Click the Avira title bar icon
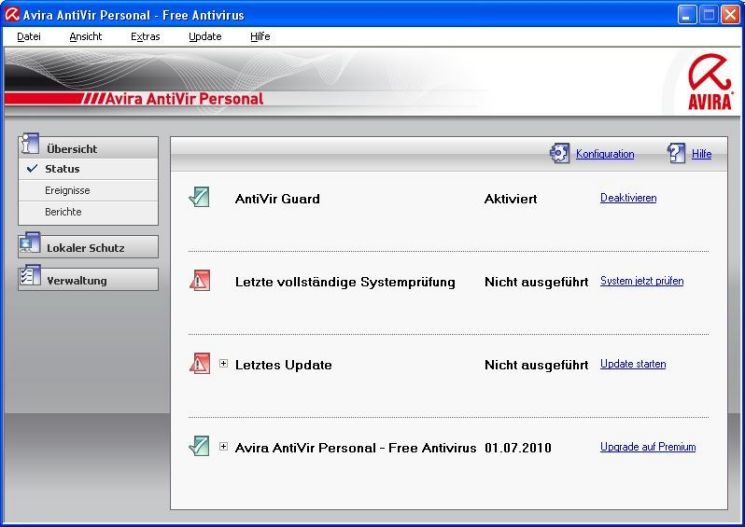This screenshot has height=527, width=745. (x=12, y=14)
